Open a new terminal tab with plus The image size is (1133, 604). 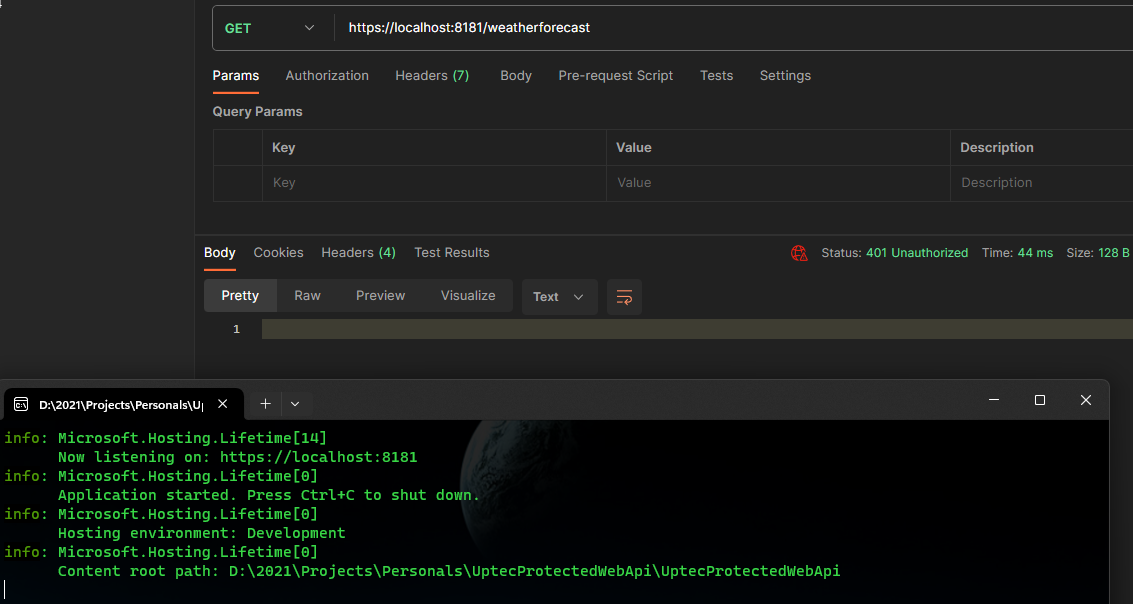(265, 404)
